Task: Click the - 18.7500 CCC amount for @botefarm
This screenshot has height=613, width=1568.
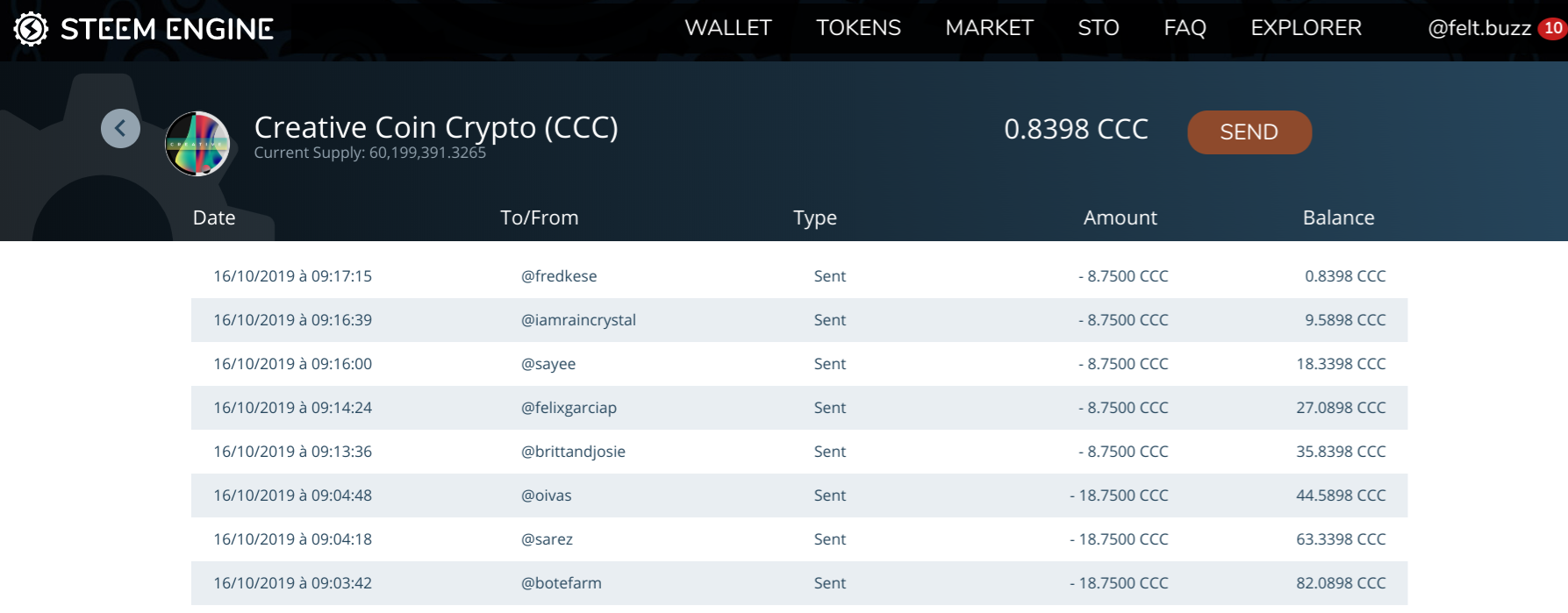Action: click(x=1119, y=583)
